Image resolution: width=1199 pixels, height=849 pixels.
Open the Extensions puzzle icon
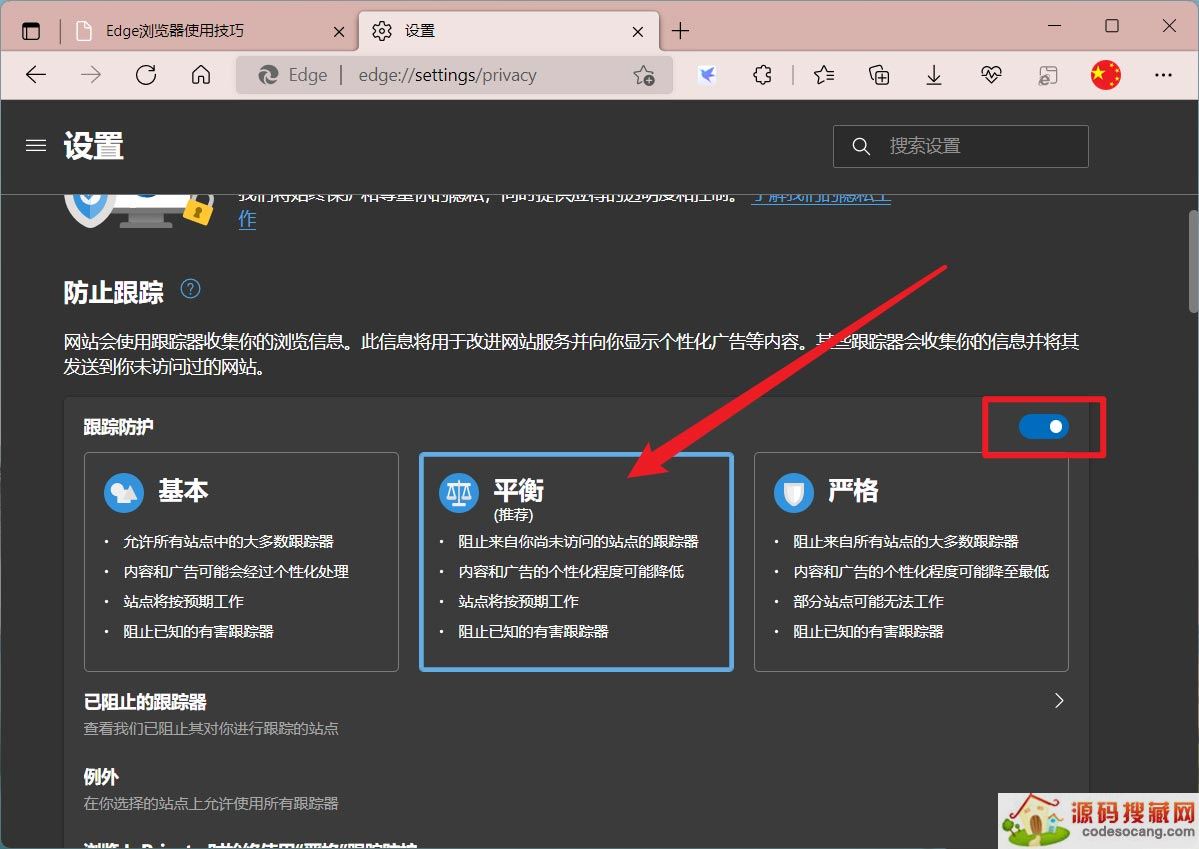tap(763, 75)
